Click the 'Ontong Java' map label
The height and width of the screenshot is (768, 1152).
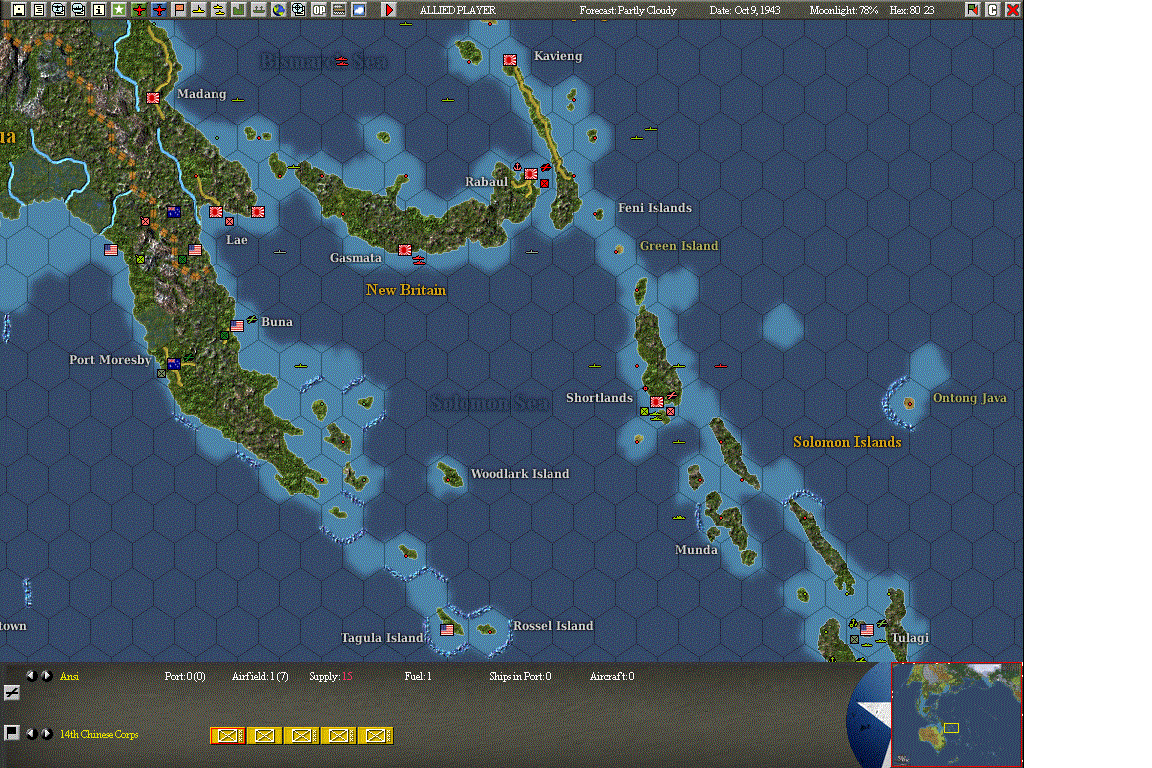tap(970, 398)
